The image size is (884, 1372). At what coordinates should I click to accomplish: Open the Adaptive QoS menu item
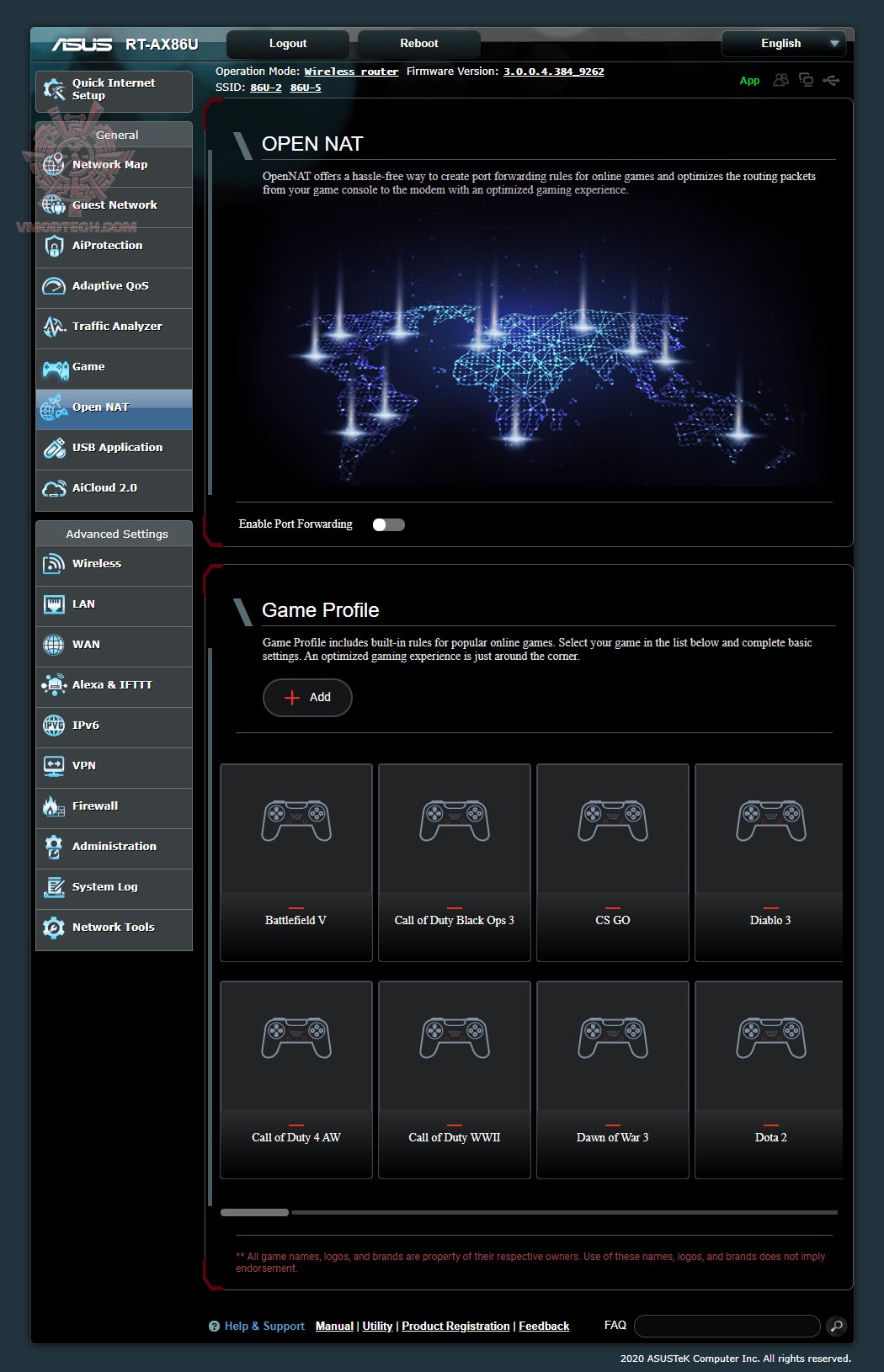(x=114, y=287)
